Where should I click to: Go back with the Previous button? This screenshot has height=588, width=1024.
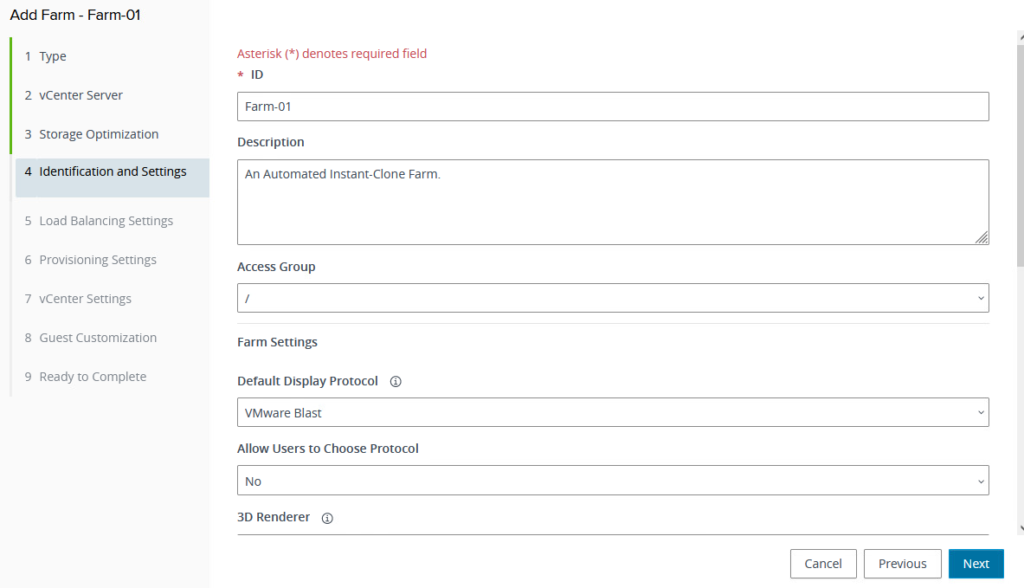click(x=902, y=564)
